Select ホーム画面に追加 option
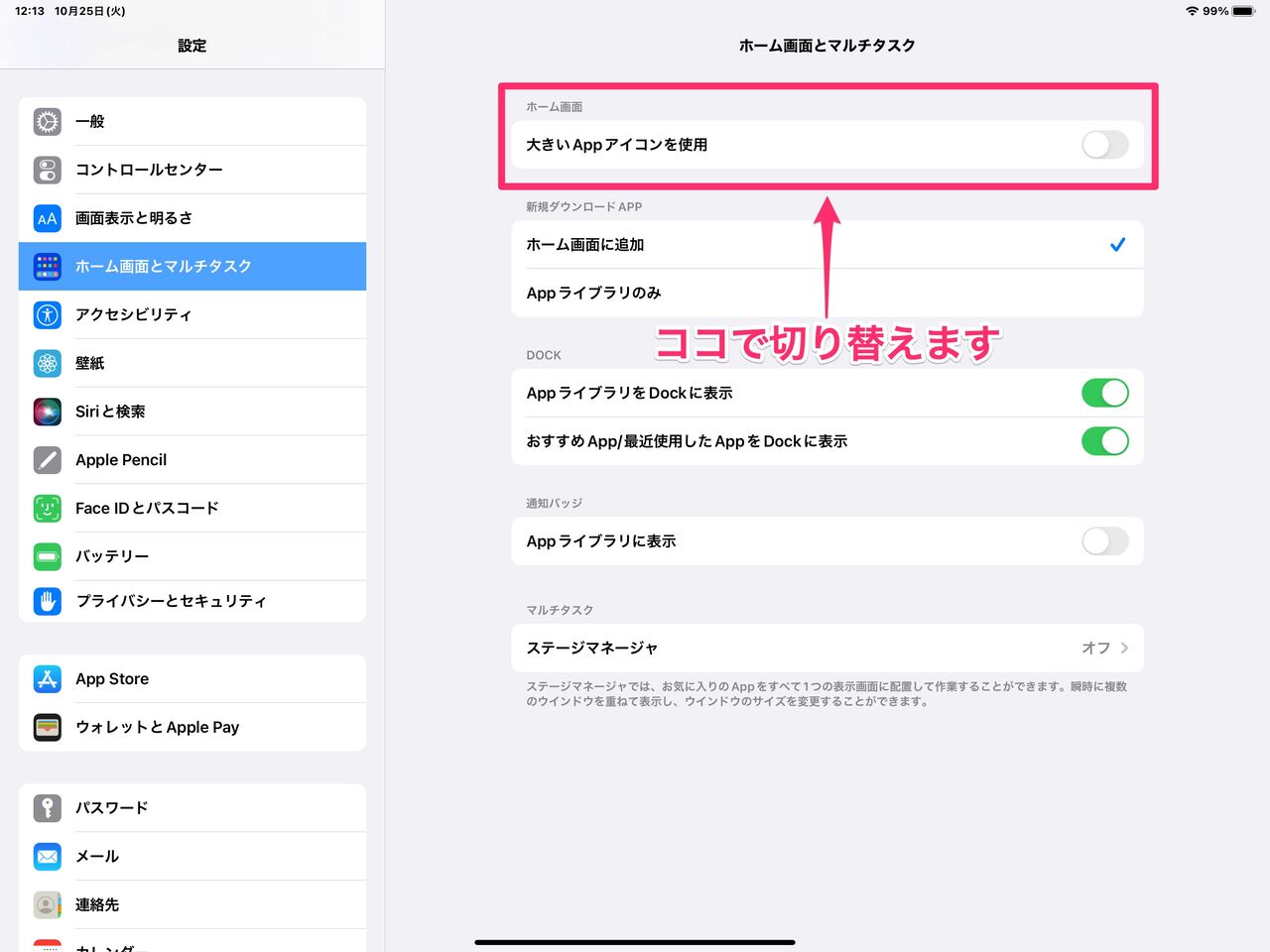The height and width of the screenshot is (952, 1270). (827, 245)
